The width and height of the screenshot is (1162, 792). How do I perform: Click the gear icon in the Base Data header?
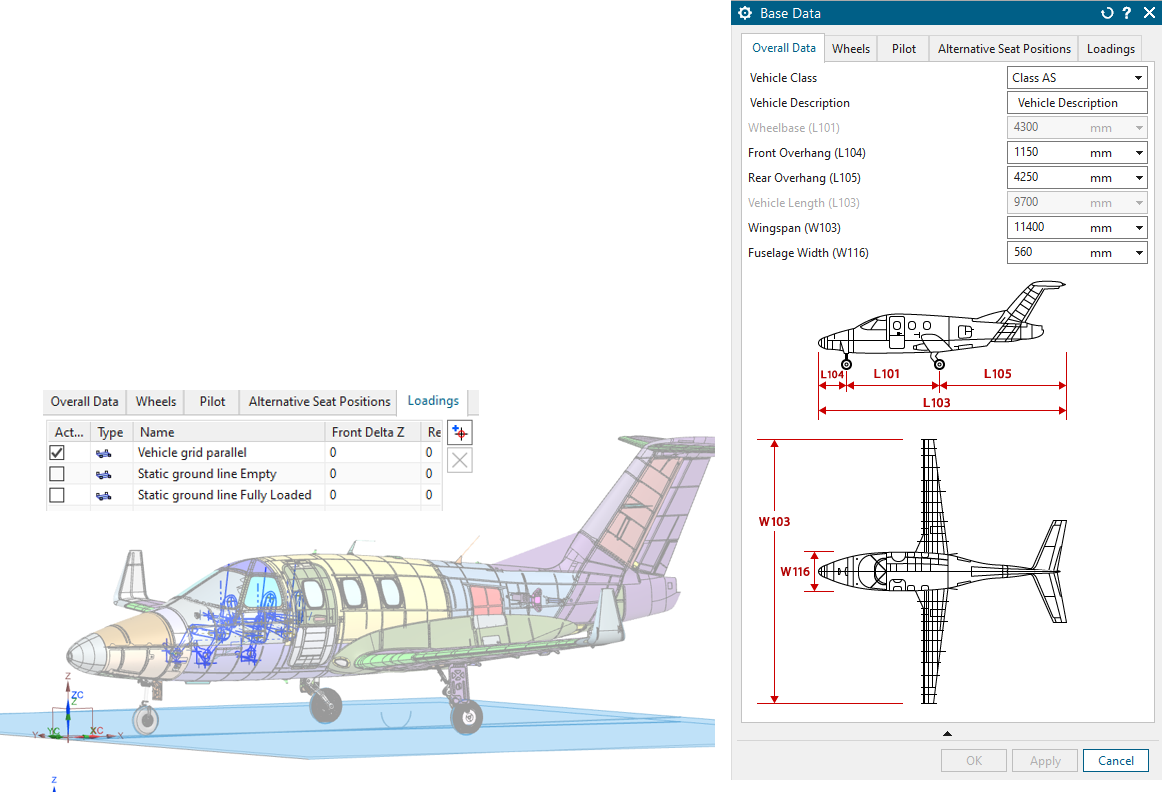[744, 13]
